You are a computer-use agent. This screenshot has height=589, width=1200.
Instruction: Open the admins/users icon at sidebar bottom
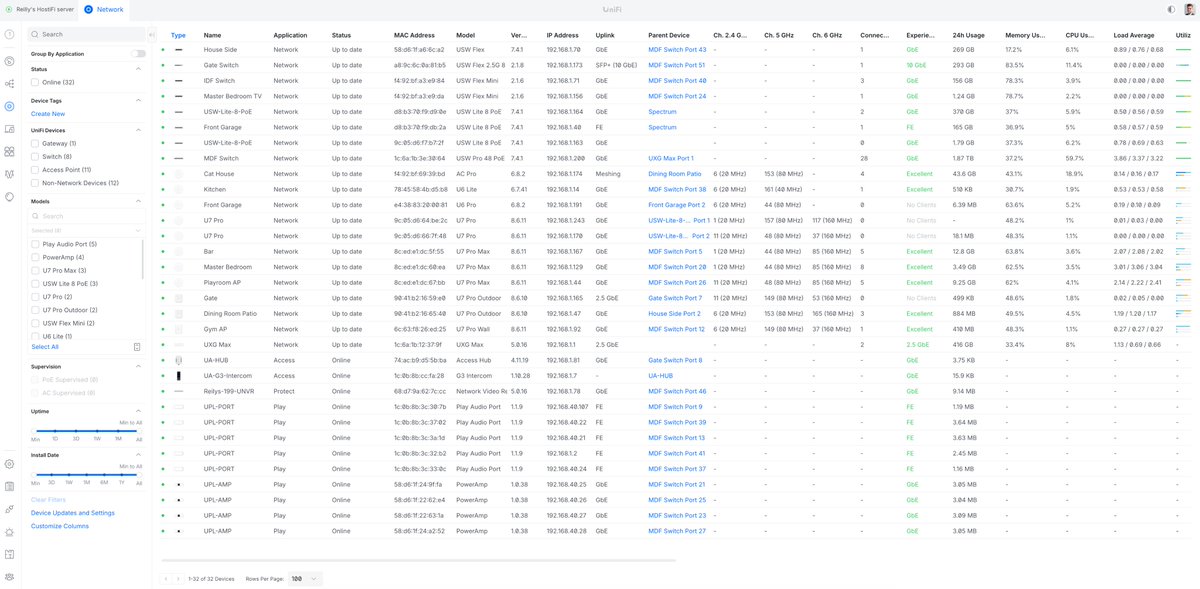point(9,577)
